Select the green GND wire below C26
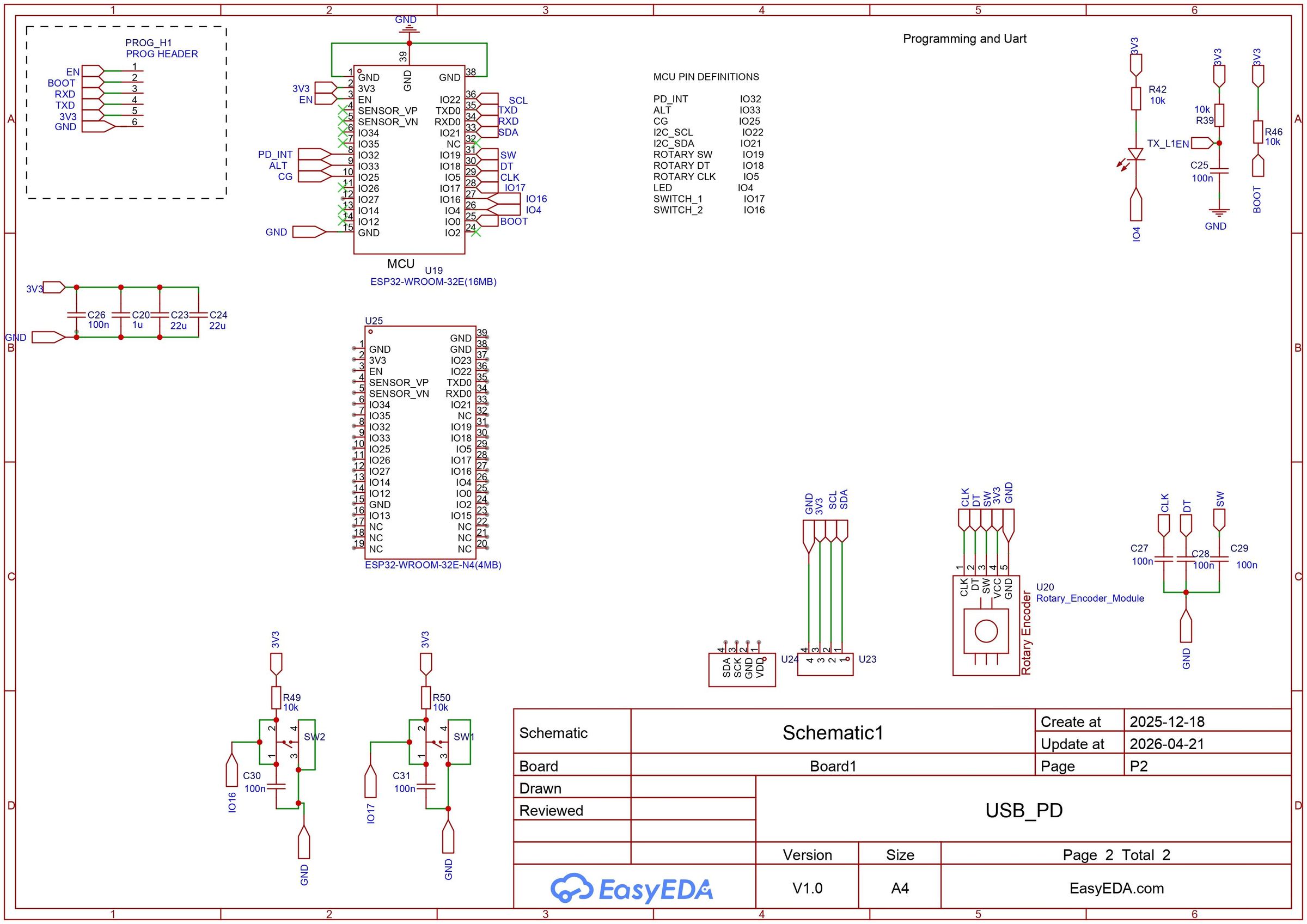Viewport: 1307px width, 924px height. click(137, 338)
